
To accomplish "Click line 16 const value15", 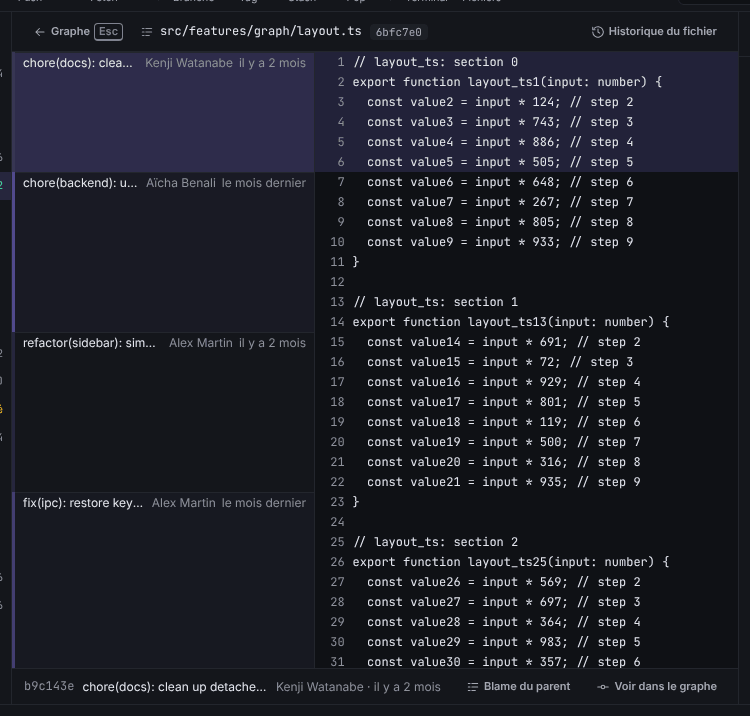I will coord(500,362).
